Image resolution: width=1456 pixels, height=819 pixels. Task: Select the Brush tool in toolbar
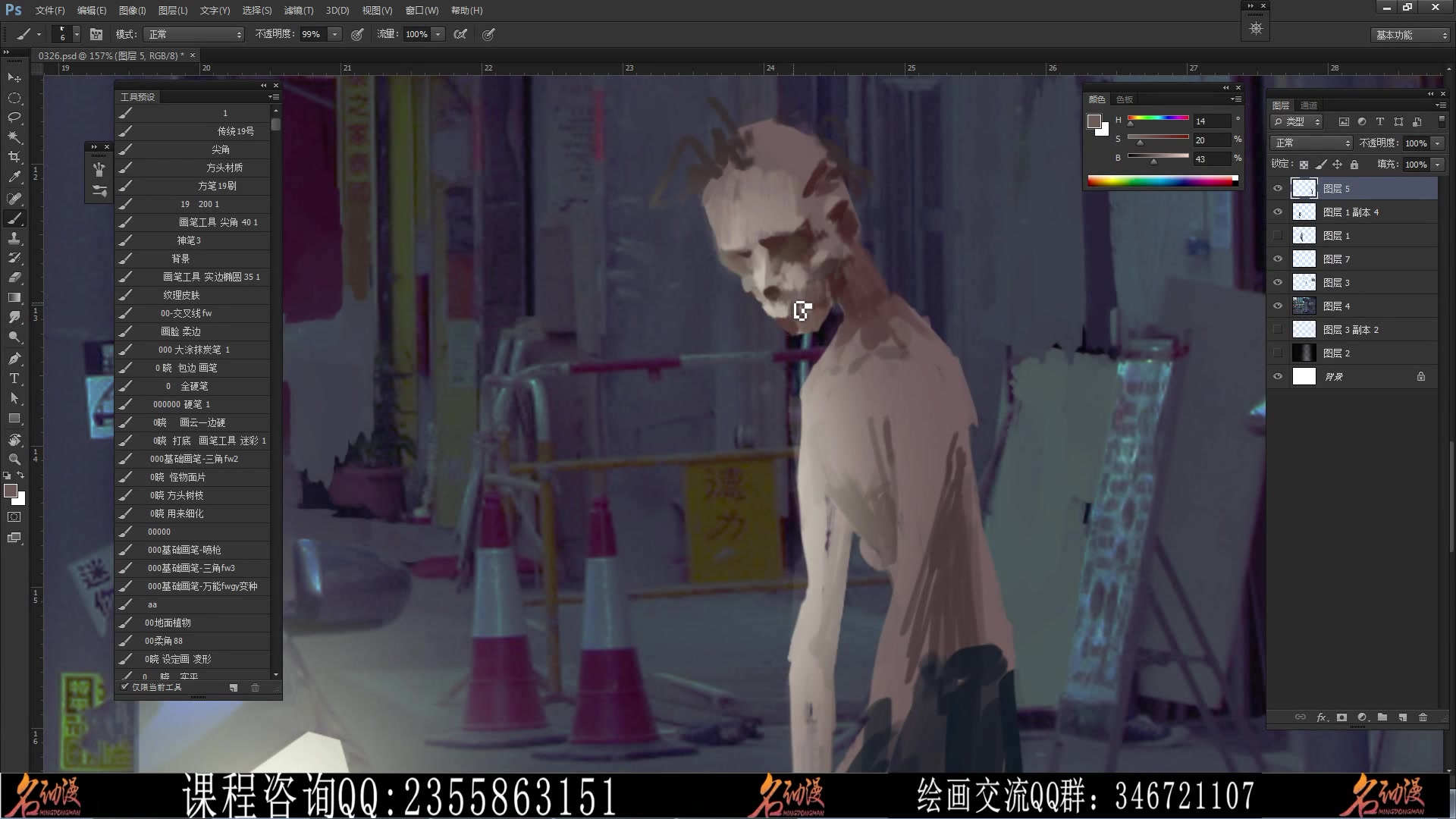pos(14,218)
